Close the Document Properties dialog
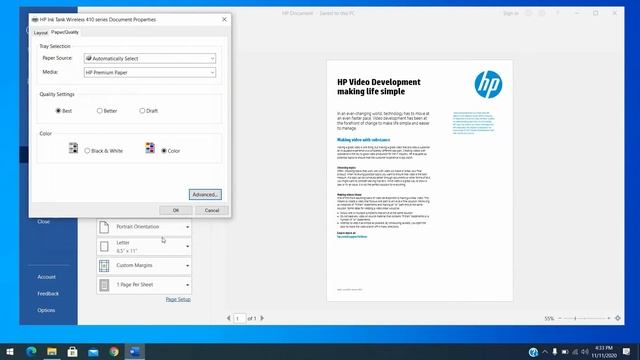This screenshot has height=360, width=640. click(224, 19)
